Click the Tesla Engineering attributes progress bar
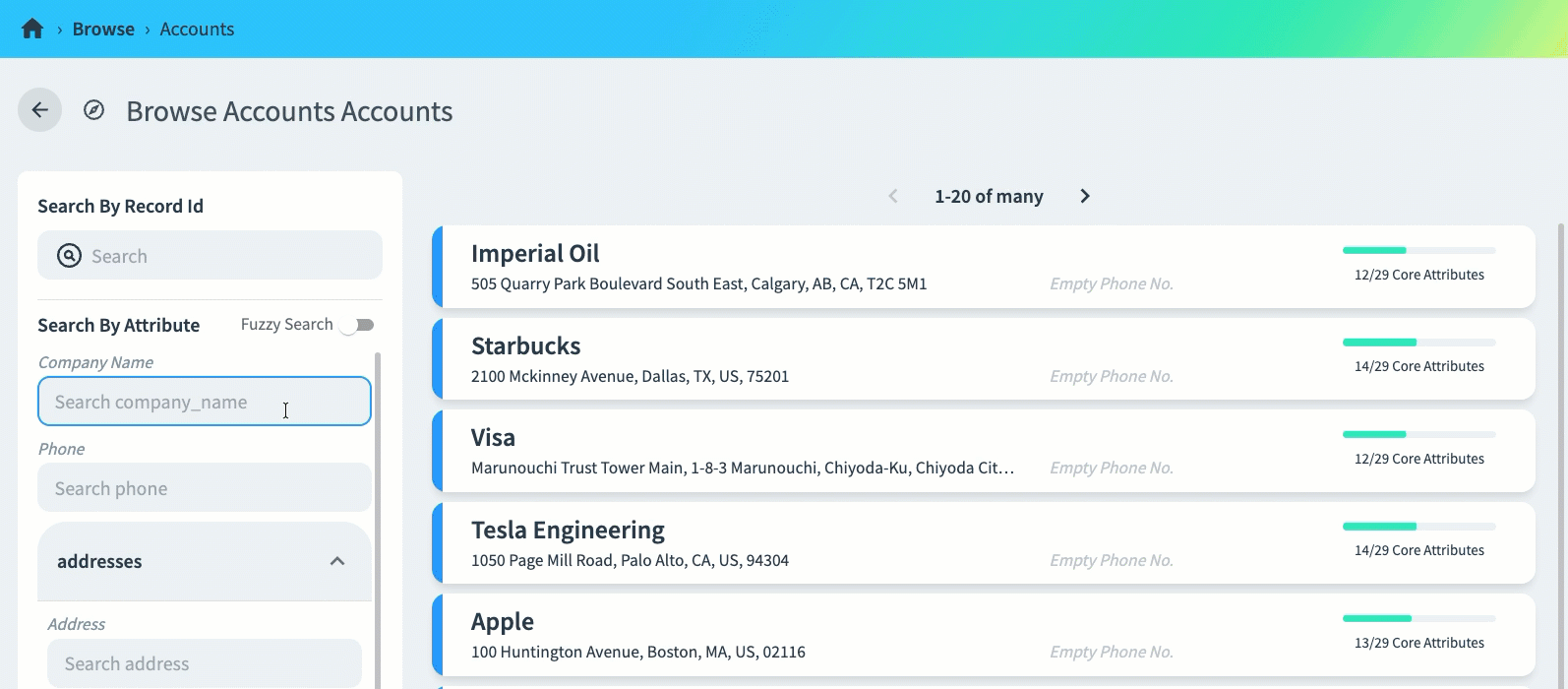This screenshot has height=689, width=1568. tap(1419, 527)
